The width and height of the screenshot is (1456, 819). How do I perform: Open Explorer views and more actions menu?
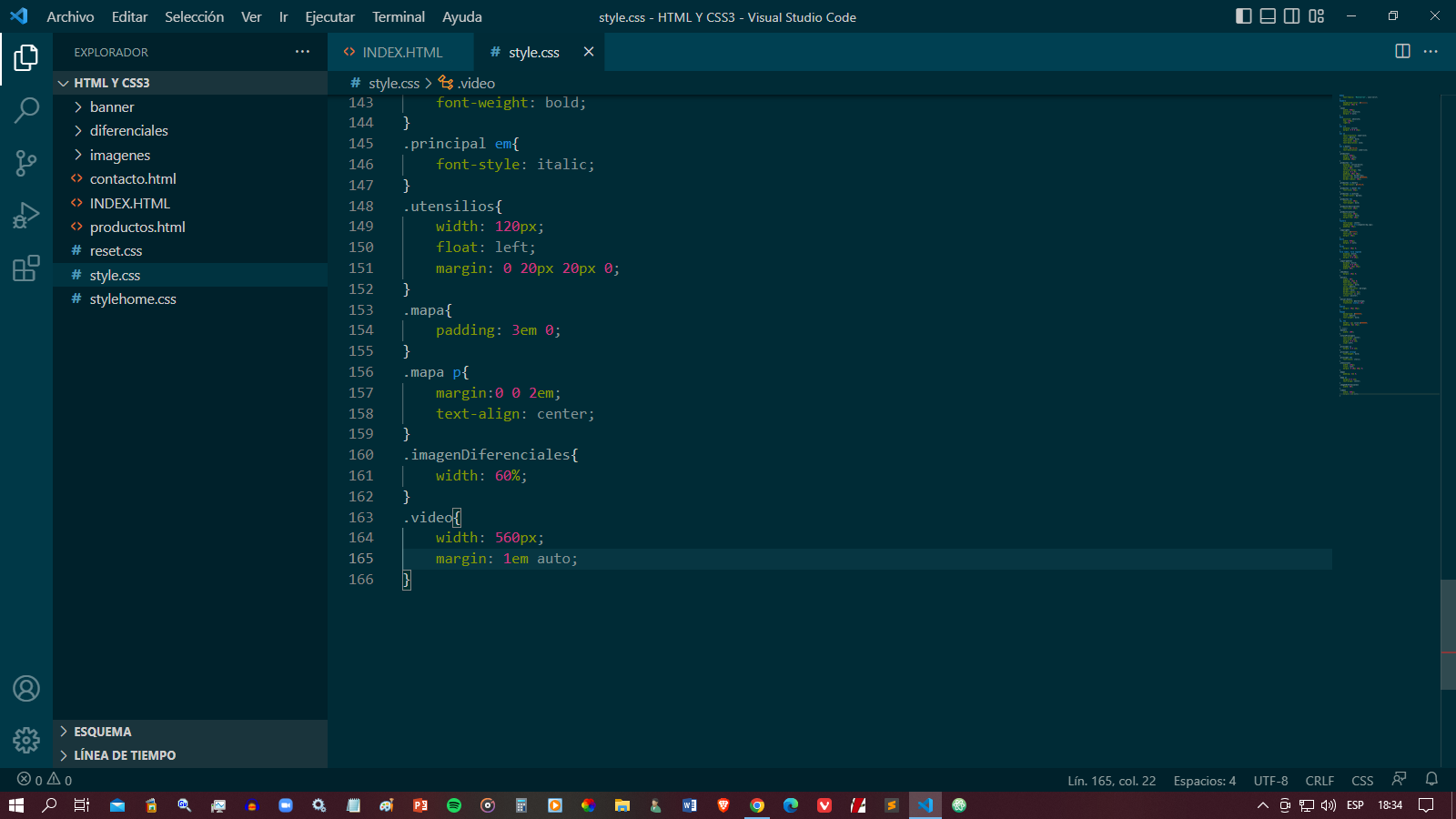[x=302, y=52]
